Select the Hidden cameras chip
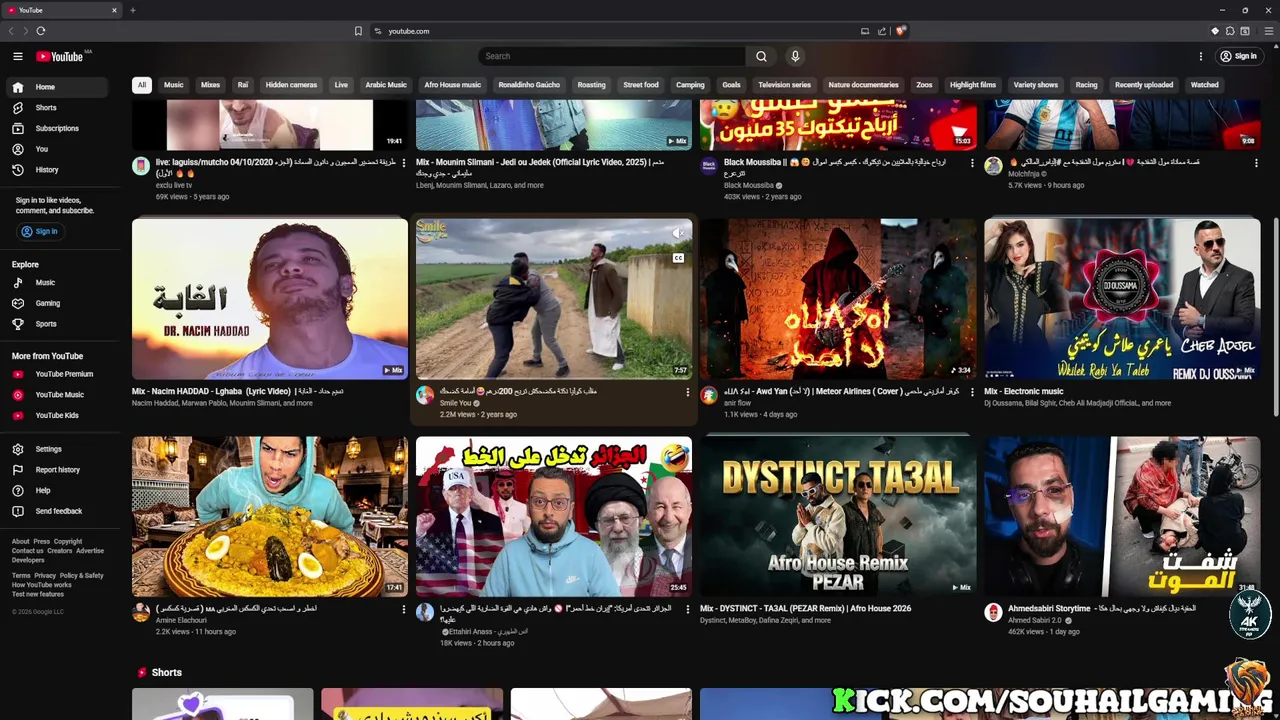The image size is (1280, 720). pyautogui.click(x=291, y=85)
